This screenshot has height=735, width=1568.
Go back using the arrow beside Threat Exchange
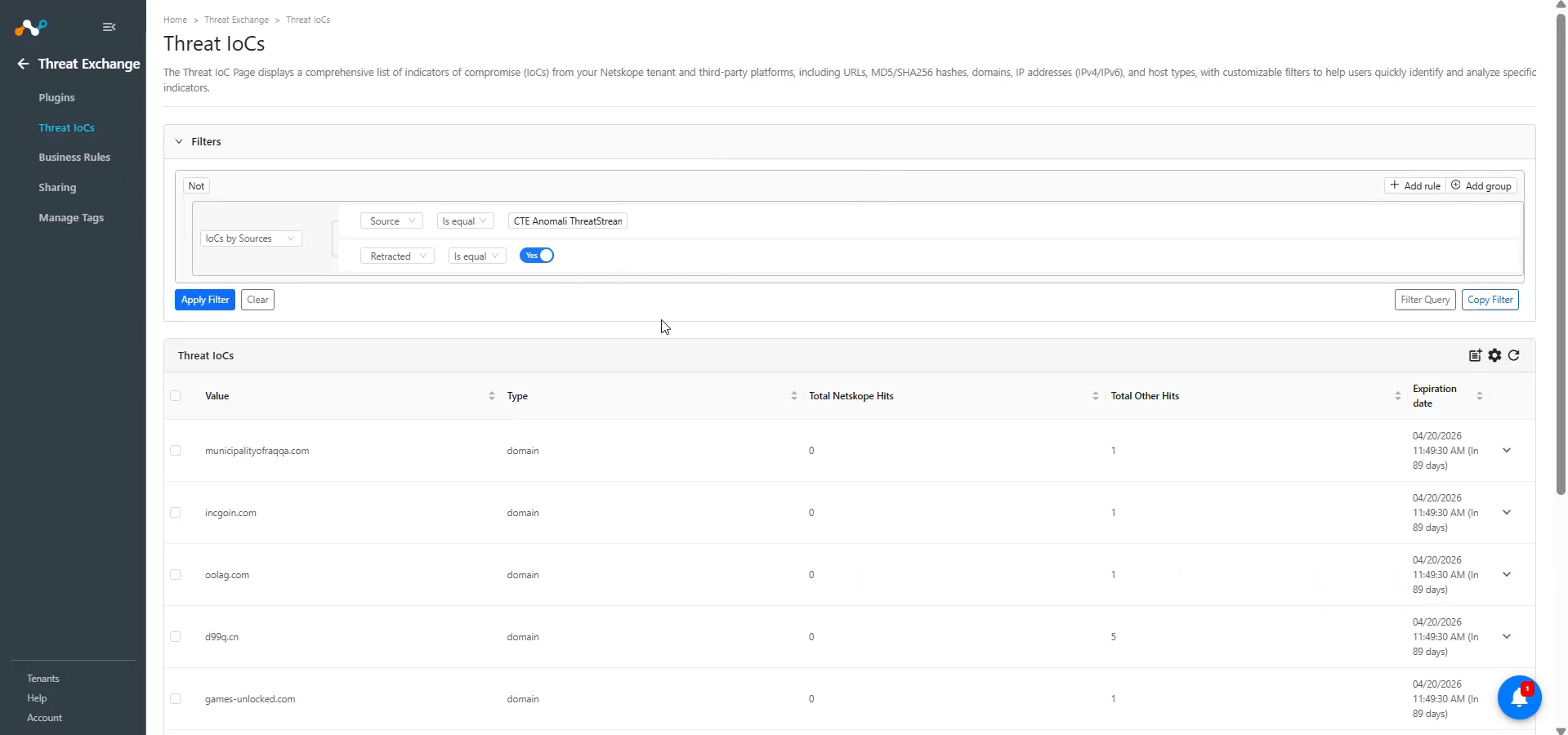[x=23, y=64]
